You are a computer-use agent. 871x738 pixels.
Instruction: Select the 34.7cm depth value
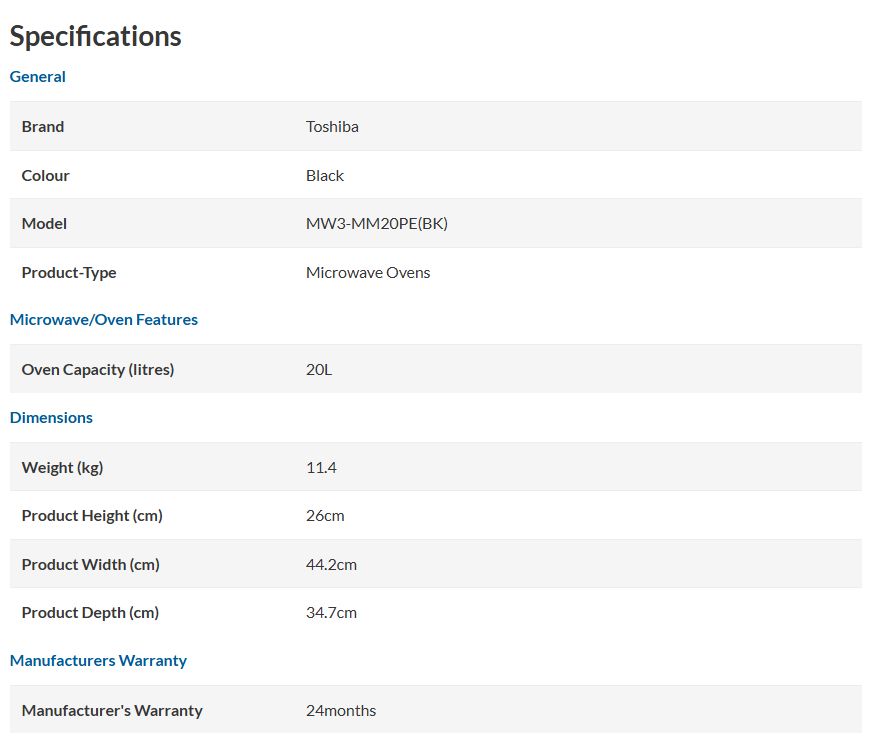tap(332, 613)
